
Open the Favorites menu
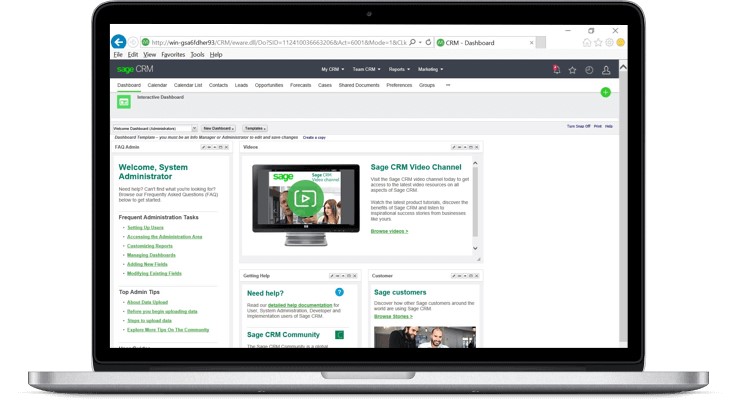173,55
